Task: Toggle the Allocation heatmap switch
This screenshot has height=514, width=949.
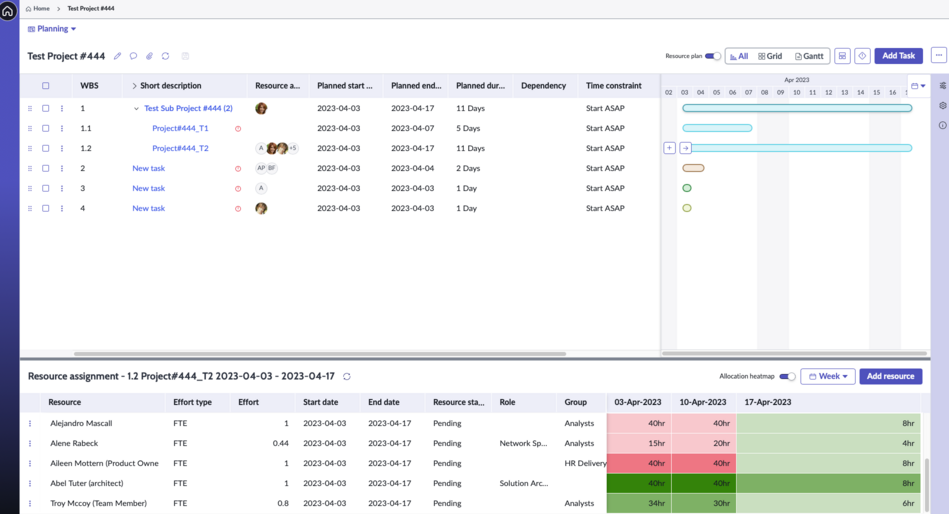Action: (787, 377)
